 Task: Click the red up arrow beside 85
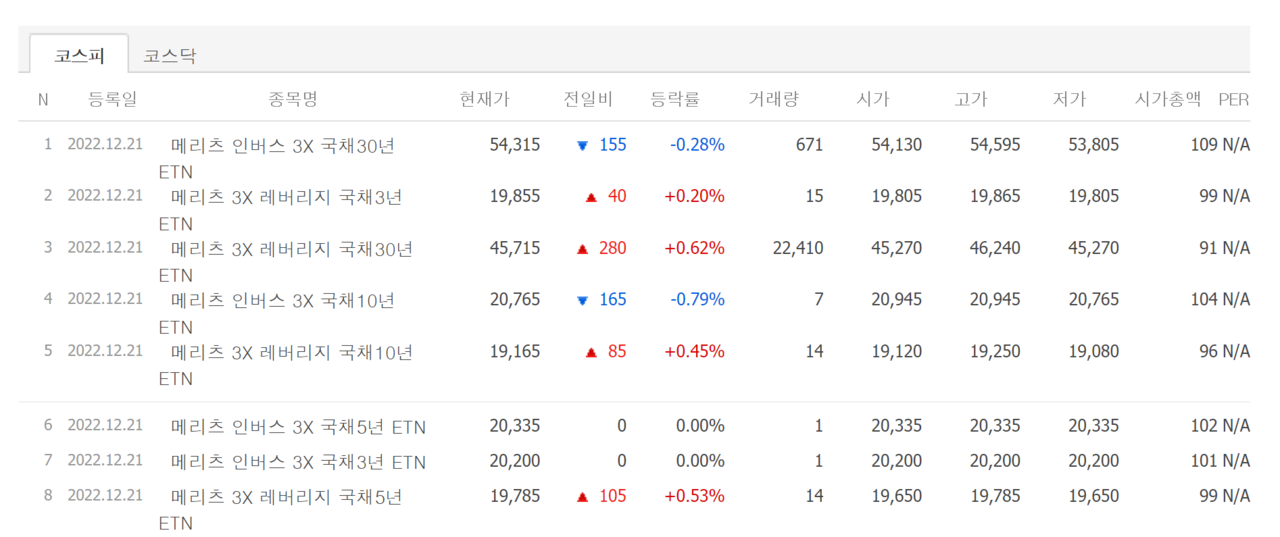pos(591,353)
